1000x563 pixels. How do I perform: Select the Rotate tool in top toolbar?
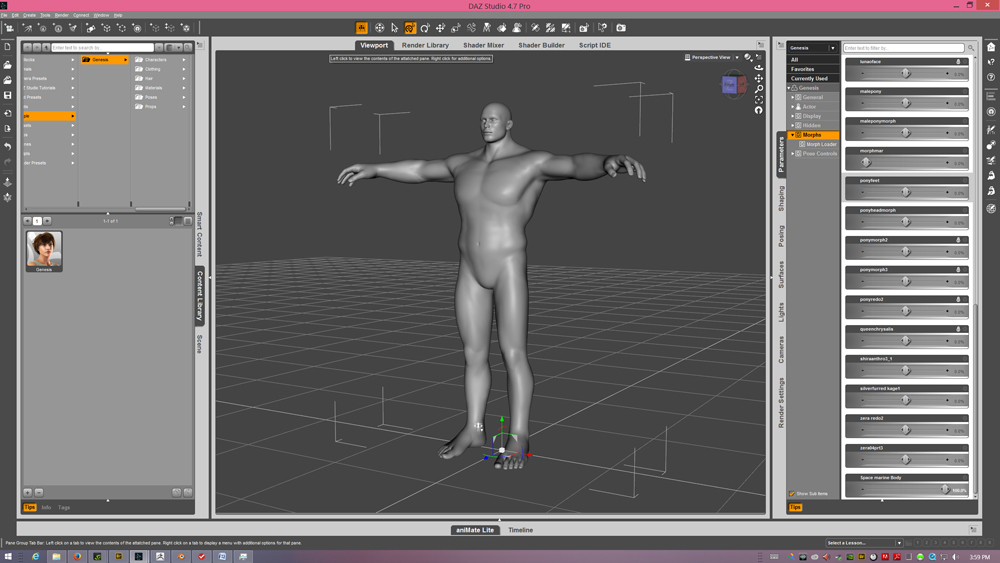pos(425,28)
